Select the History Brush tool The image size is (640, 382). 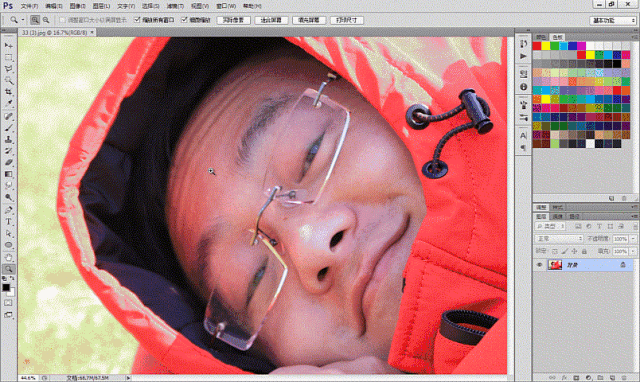pos(8,151)
